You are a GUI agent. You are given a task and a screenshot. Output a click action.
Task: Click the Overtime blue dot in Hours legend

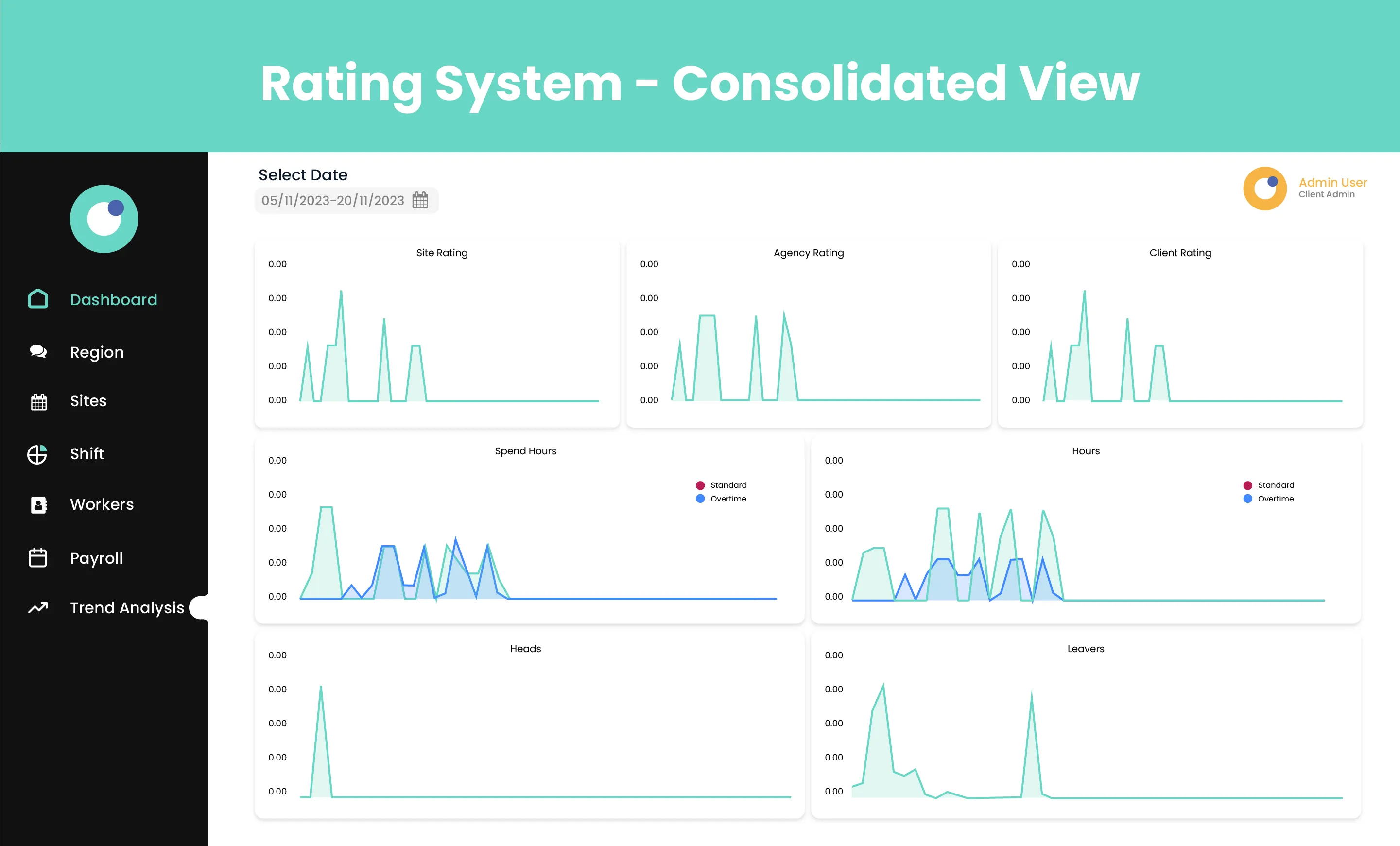tap(1248, 499)
